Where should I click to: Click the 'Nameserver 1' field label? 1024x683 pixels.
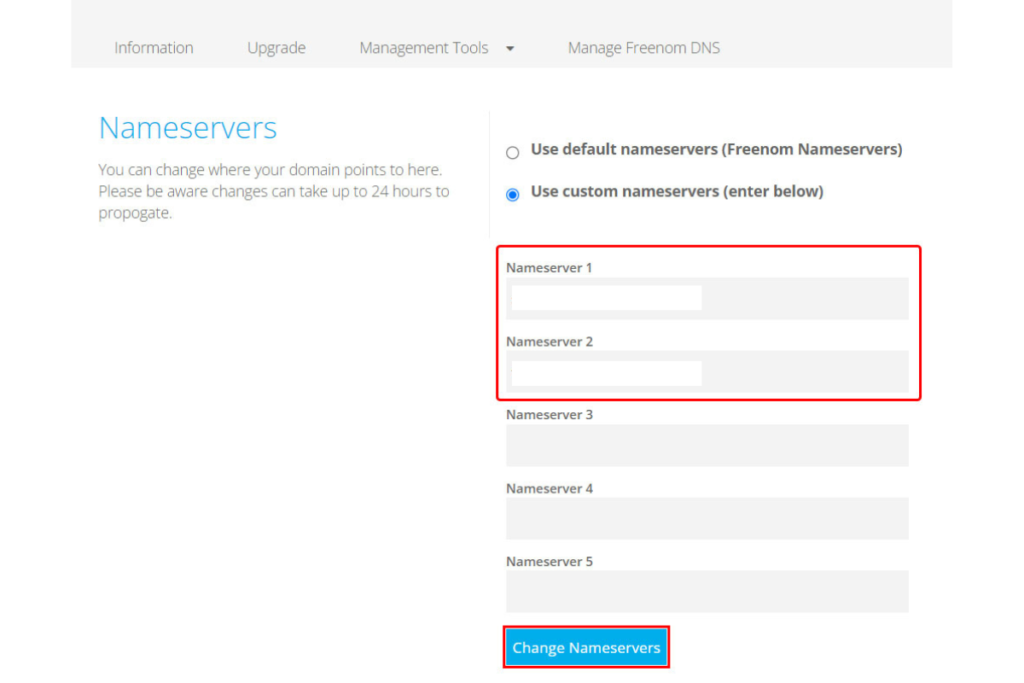(549, 268)
